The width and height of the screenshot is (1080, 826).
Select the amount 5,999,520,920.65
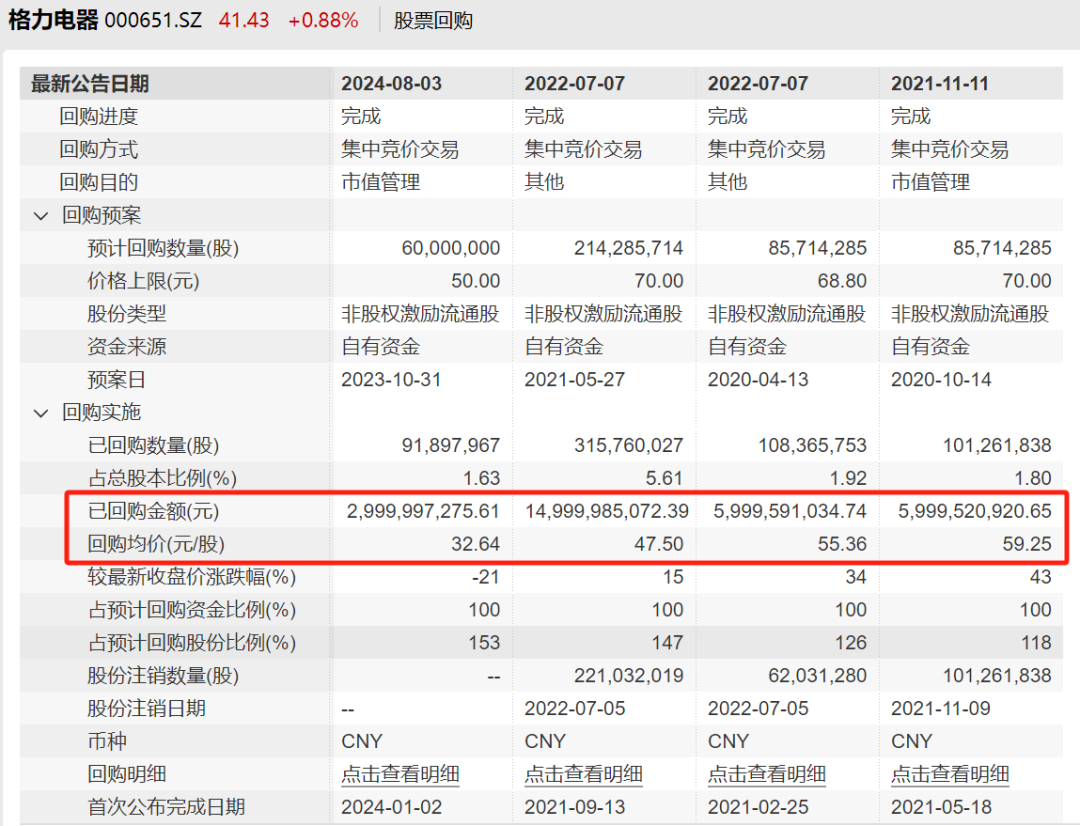click(x=975, y=511)
